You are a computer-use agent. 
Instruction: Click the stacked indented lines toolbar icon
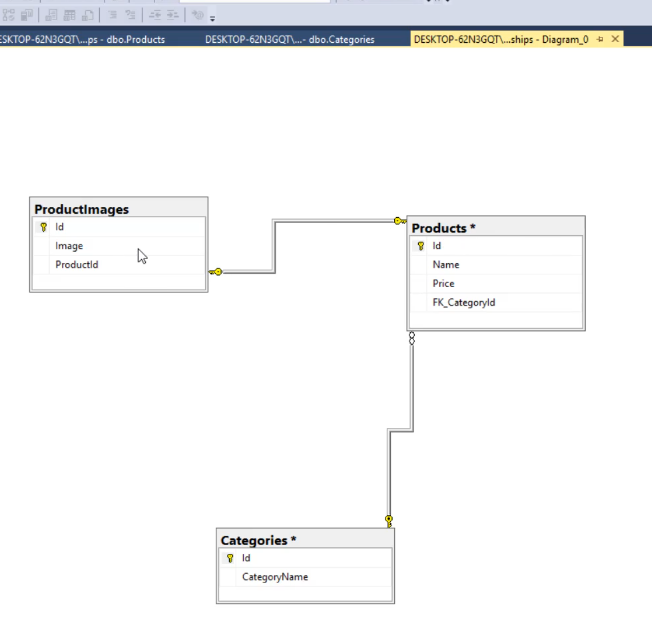tap(112, 15)
